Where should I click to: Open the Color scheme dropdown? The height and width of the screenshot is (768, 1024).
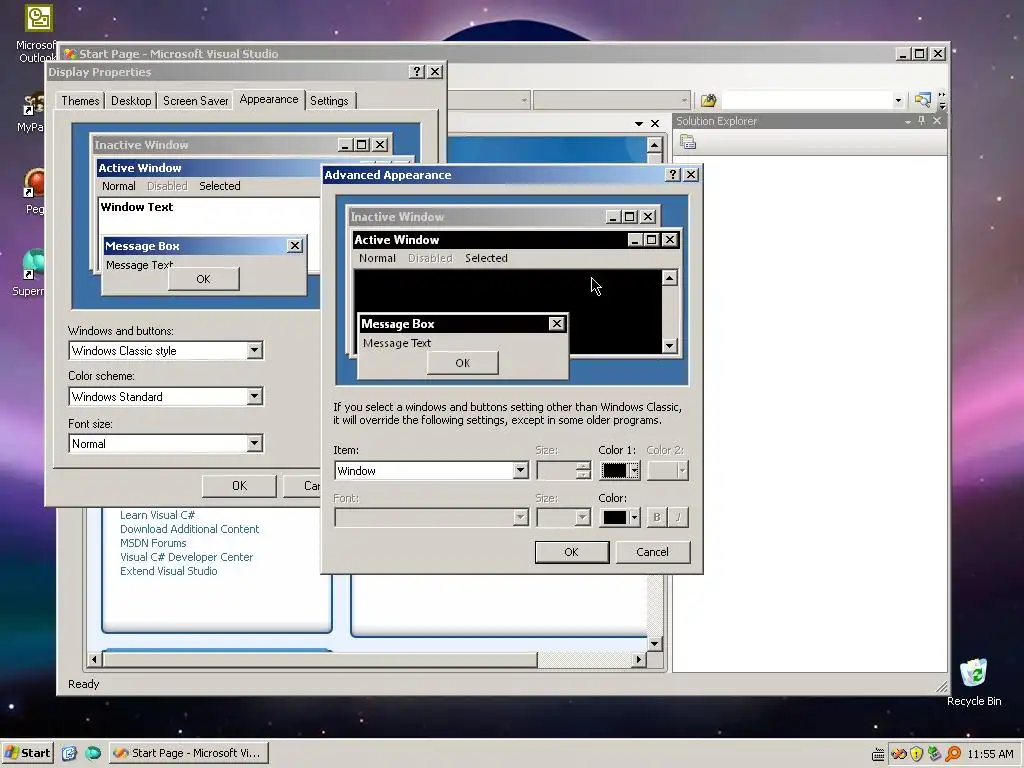pos(255,396)
